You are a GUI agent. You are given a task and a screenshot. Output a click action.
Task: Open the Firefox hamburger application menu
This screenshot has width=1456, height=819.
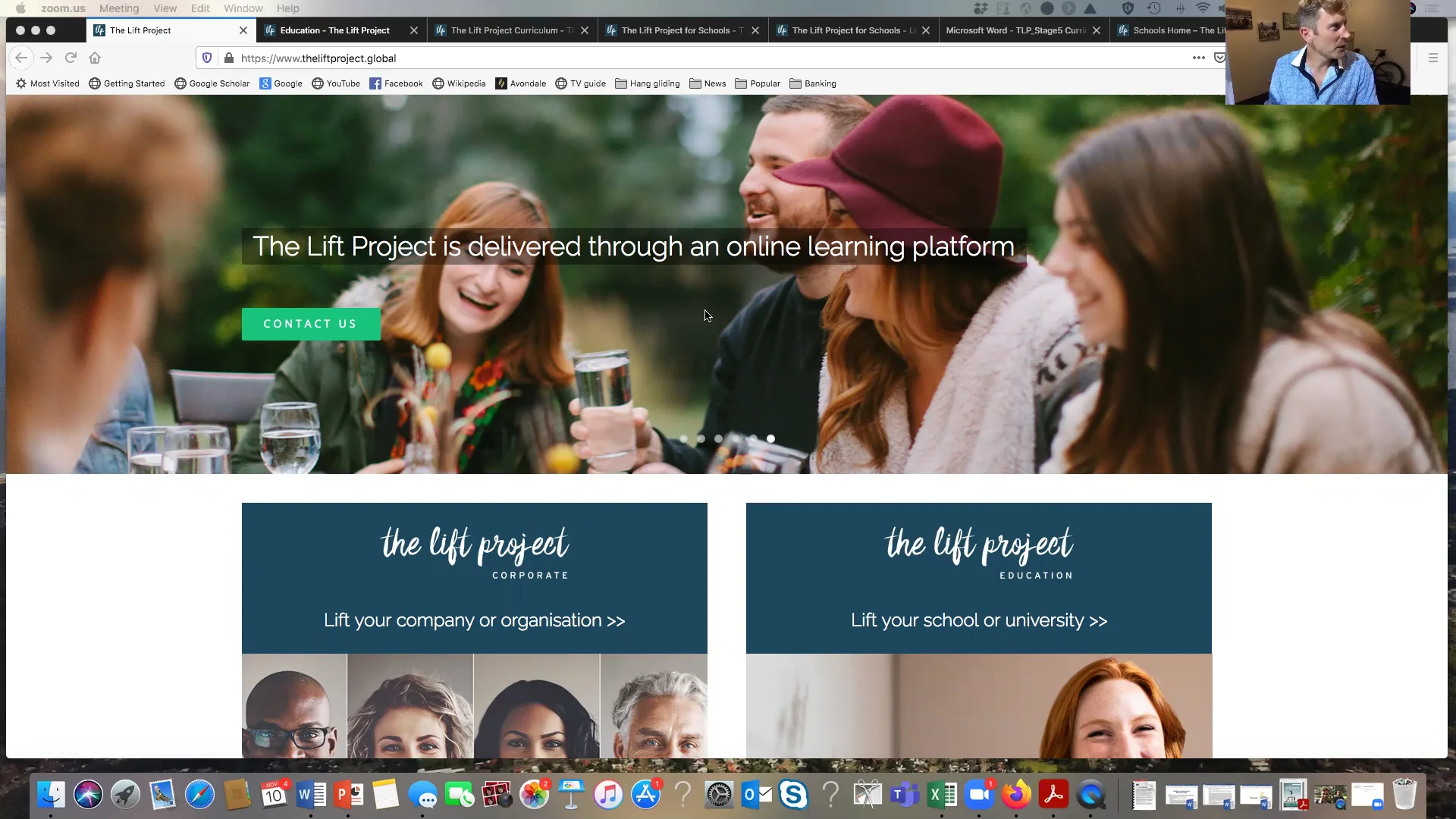coord(1433,58)
